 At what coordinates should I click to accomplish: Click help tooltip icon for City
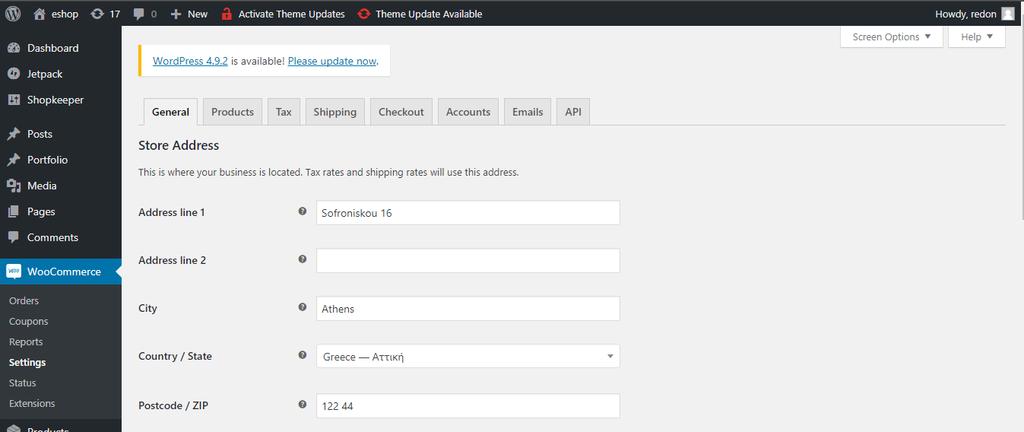pyautogui.click(x=302, y=307)
